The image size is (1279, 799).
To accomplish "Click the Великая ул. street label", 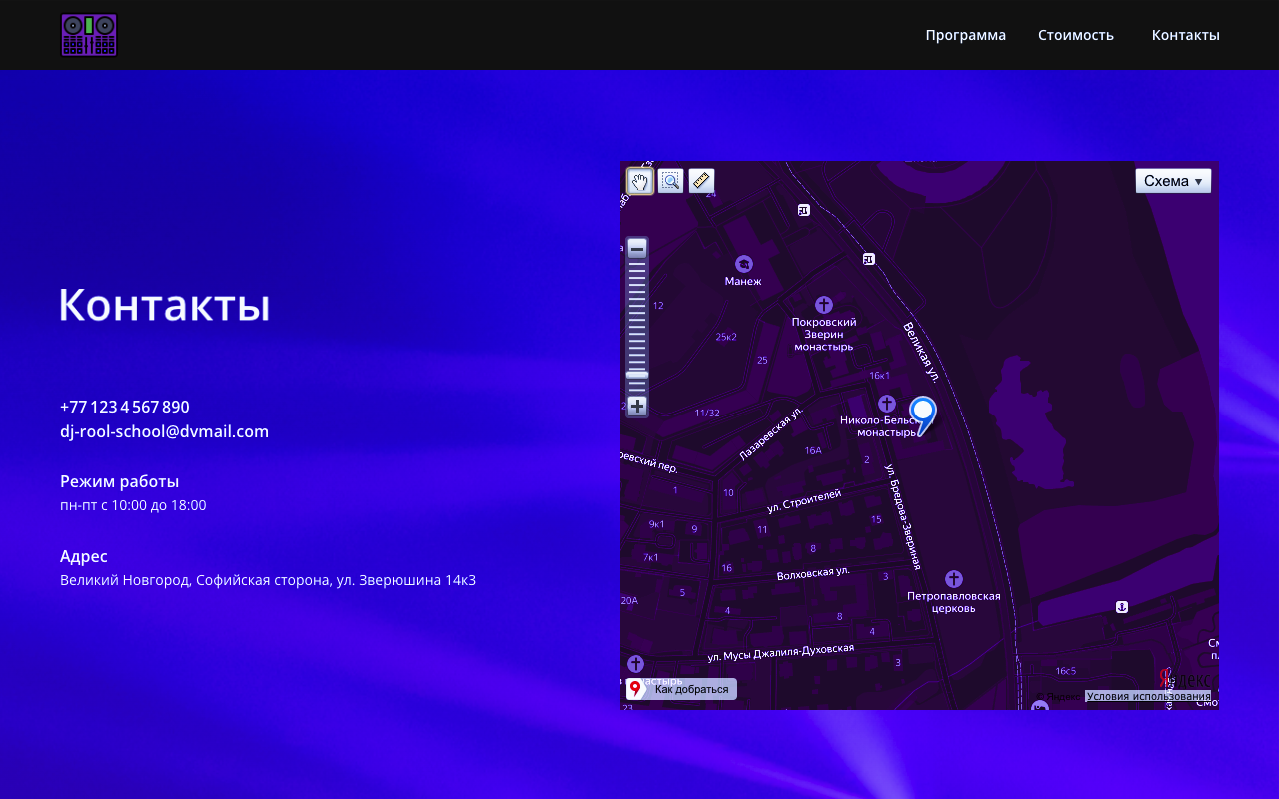I will click(x=921, y=351).
